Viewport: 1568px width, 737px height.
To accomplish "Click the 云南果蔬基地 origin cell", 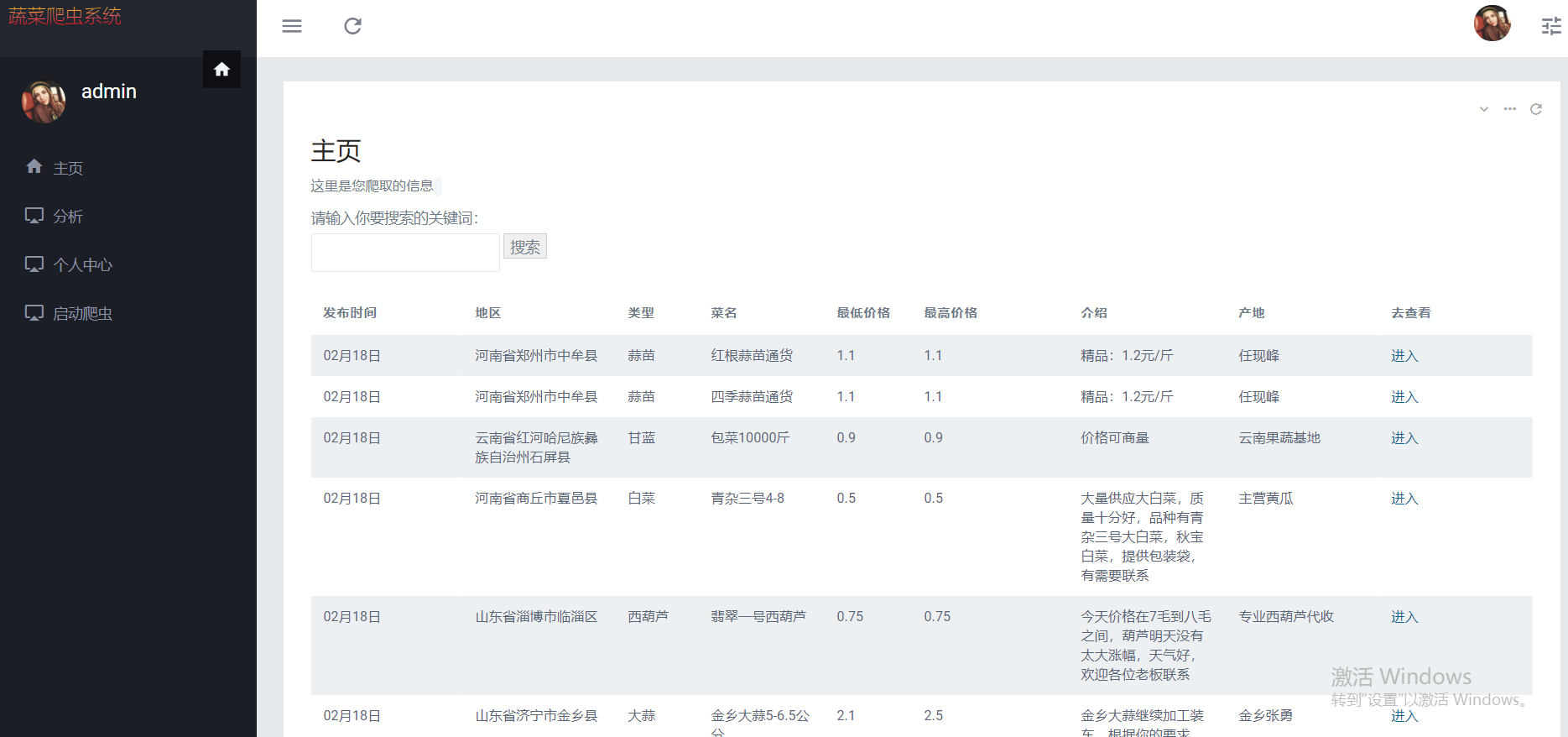I will coord(1279,438).
